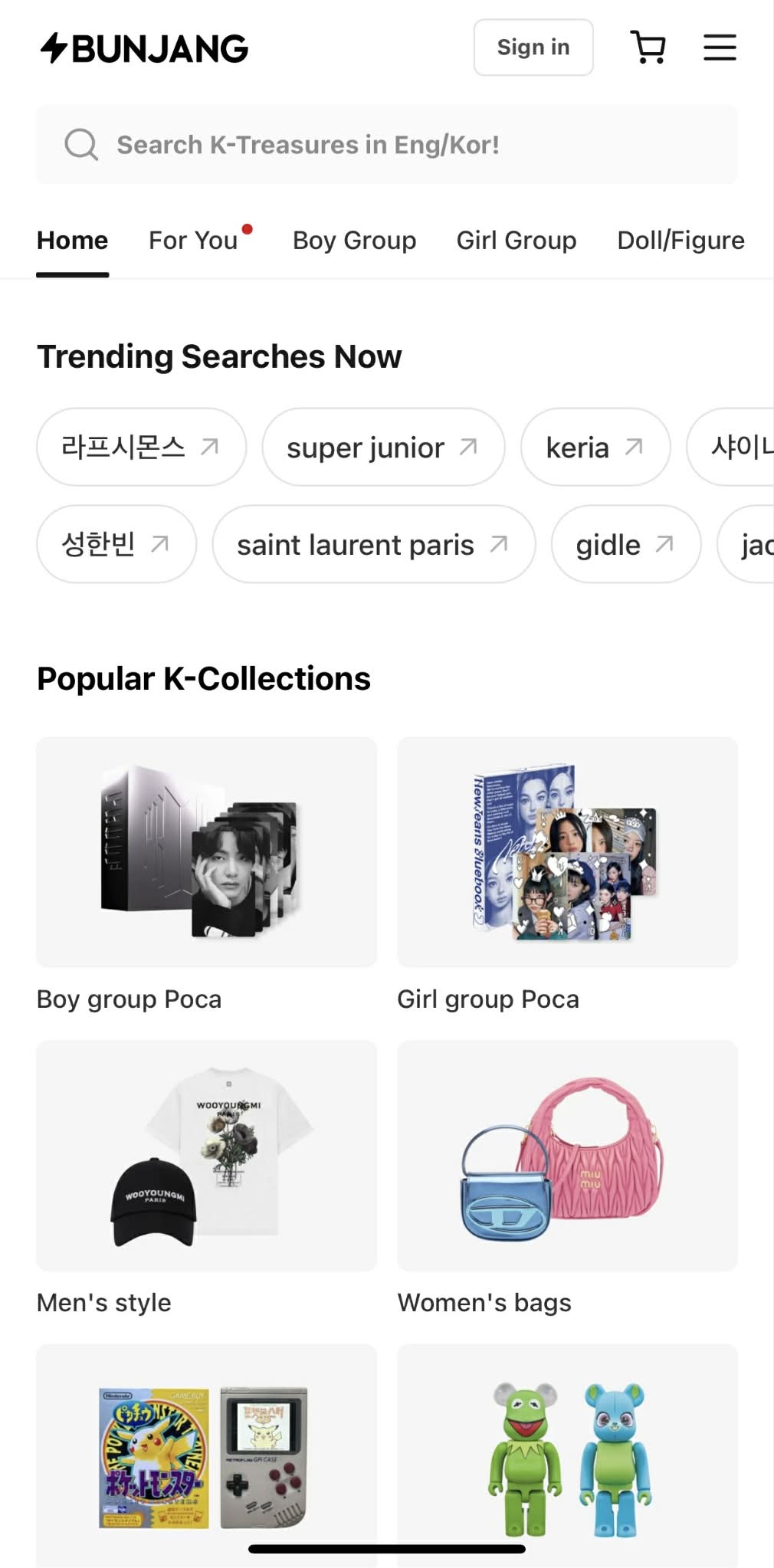Open the Boy Group tab

click(354, 241)
